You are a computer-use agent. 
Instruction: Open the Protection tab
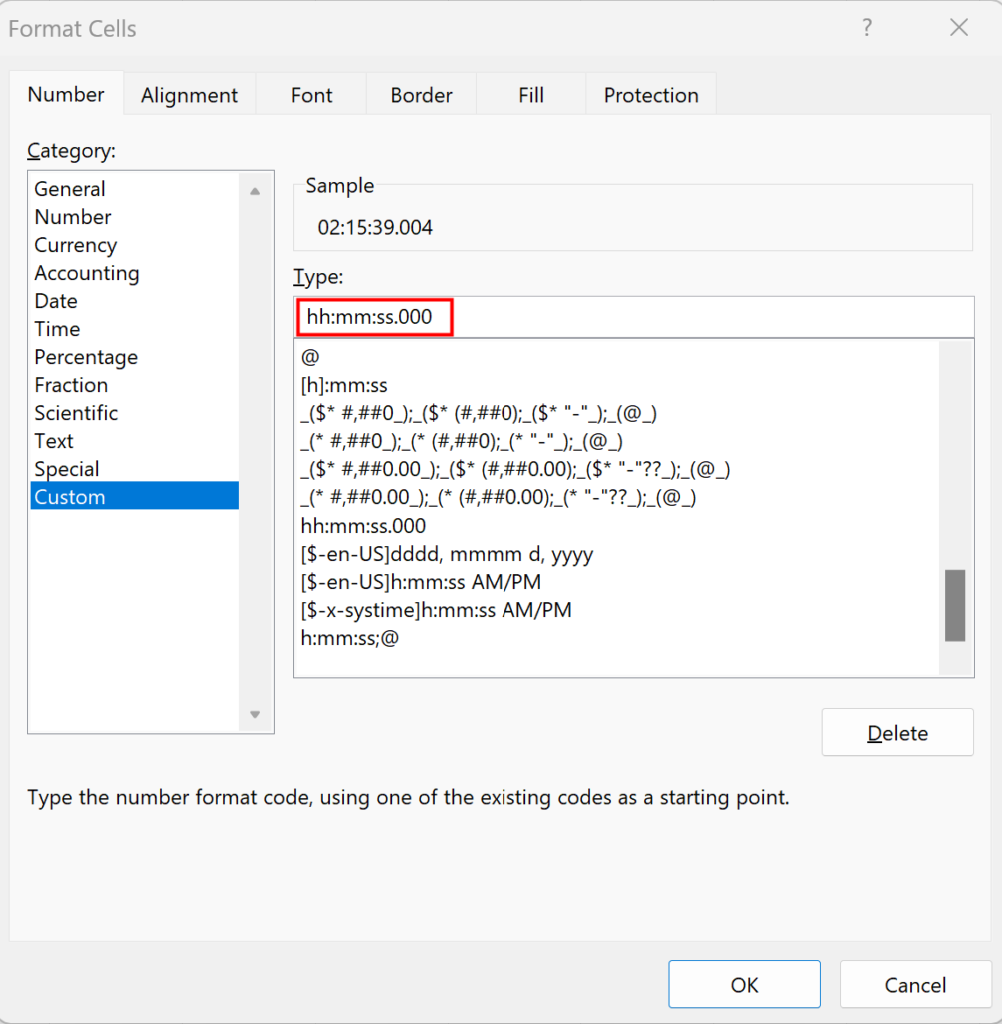(x=651, y=95)
